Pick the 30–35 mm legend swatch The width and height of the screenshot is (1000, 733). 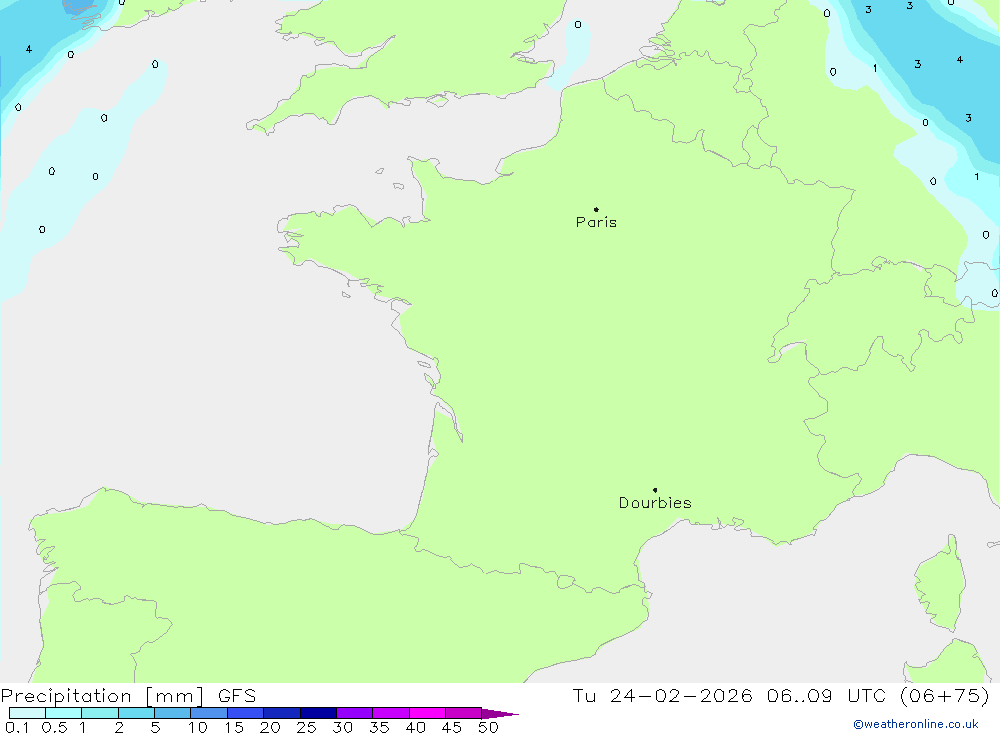pos(355,713)
